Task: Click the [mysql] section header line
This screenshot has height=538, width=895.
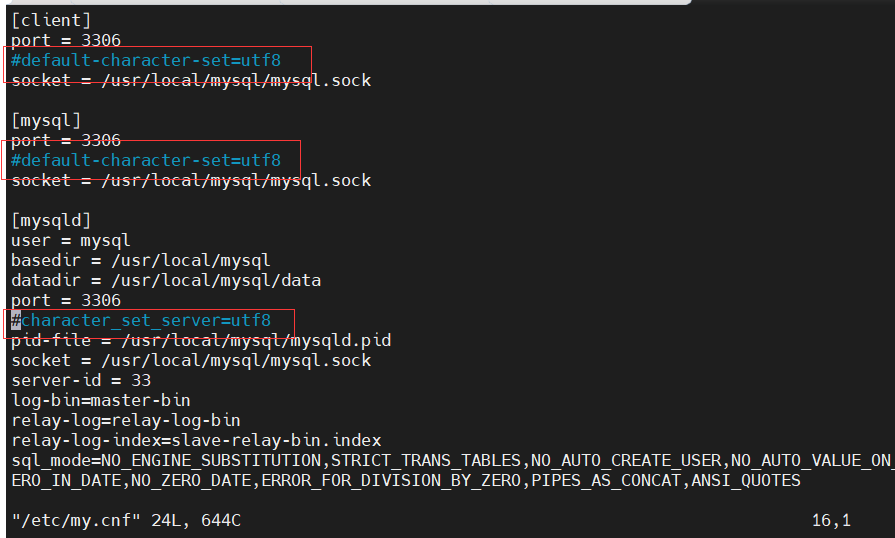Action: [46, 121]
